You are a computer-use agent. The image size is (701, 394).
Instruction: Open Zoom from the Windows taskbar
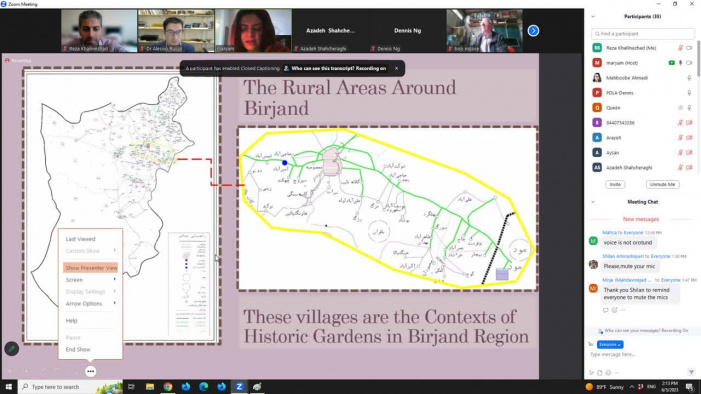239,387
